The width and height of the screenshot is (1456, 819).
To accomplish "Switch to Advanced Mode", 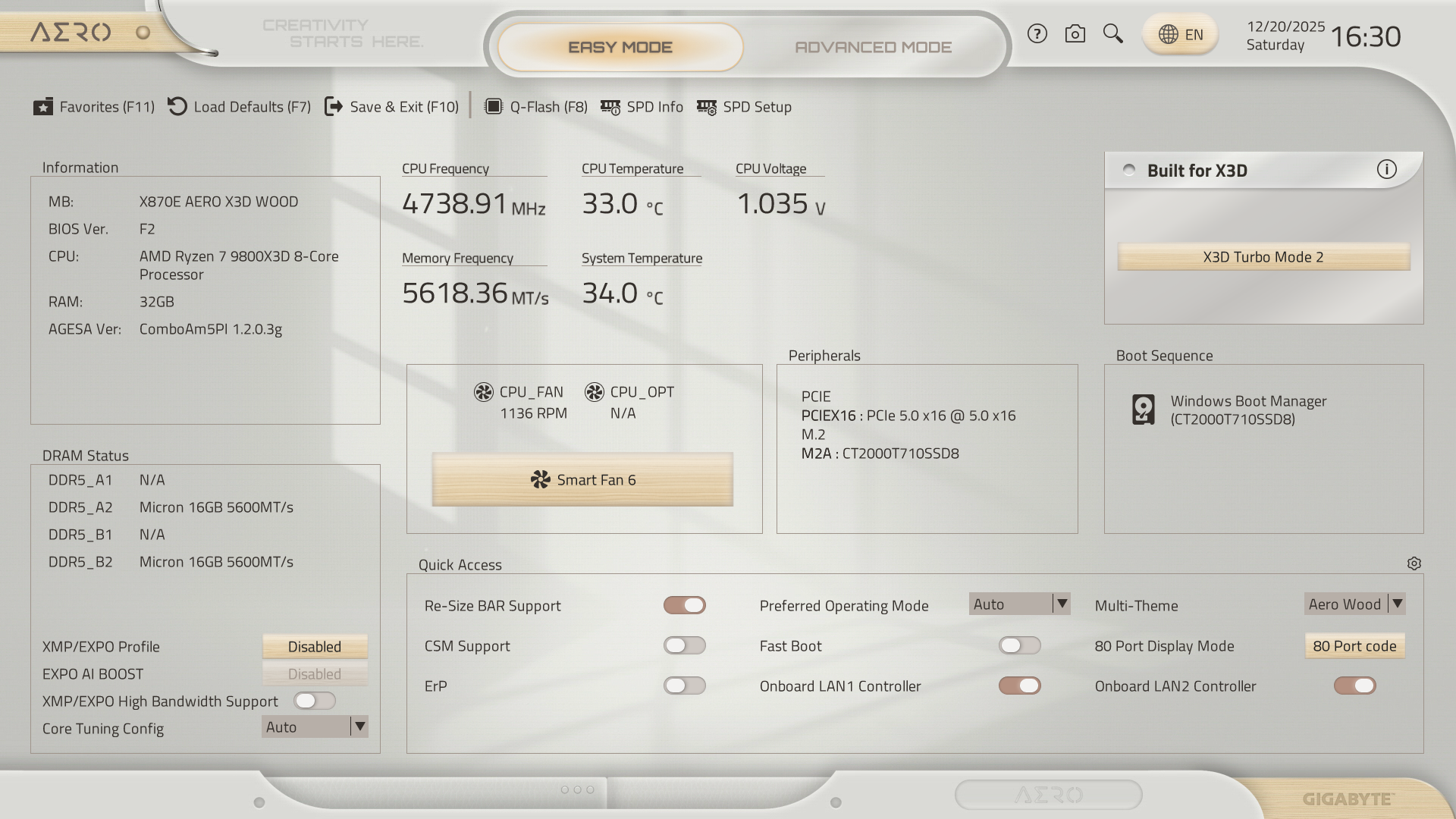I will pos(873,46).
